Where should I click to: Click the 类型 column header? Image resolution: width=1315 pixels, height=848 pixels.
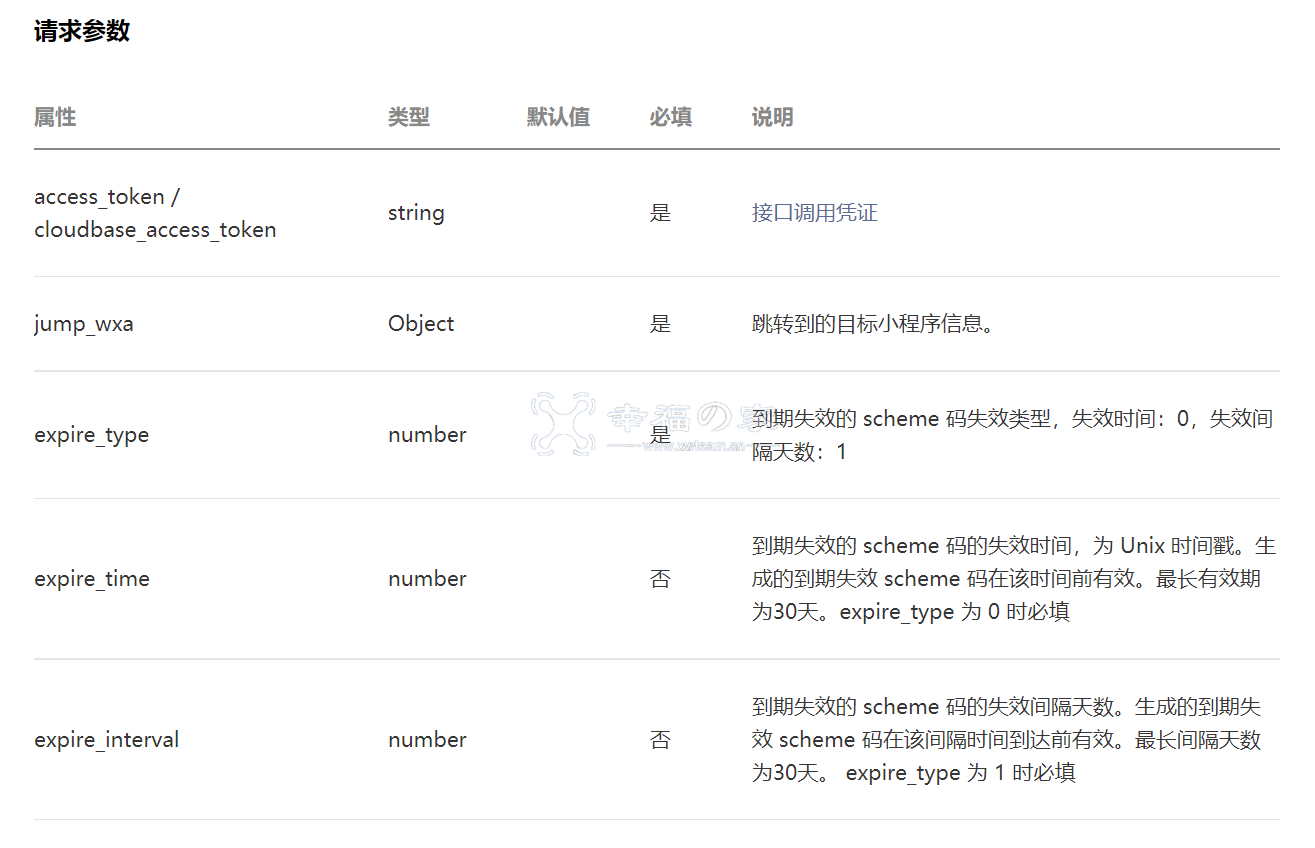coord(409,117)
